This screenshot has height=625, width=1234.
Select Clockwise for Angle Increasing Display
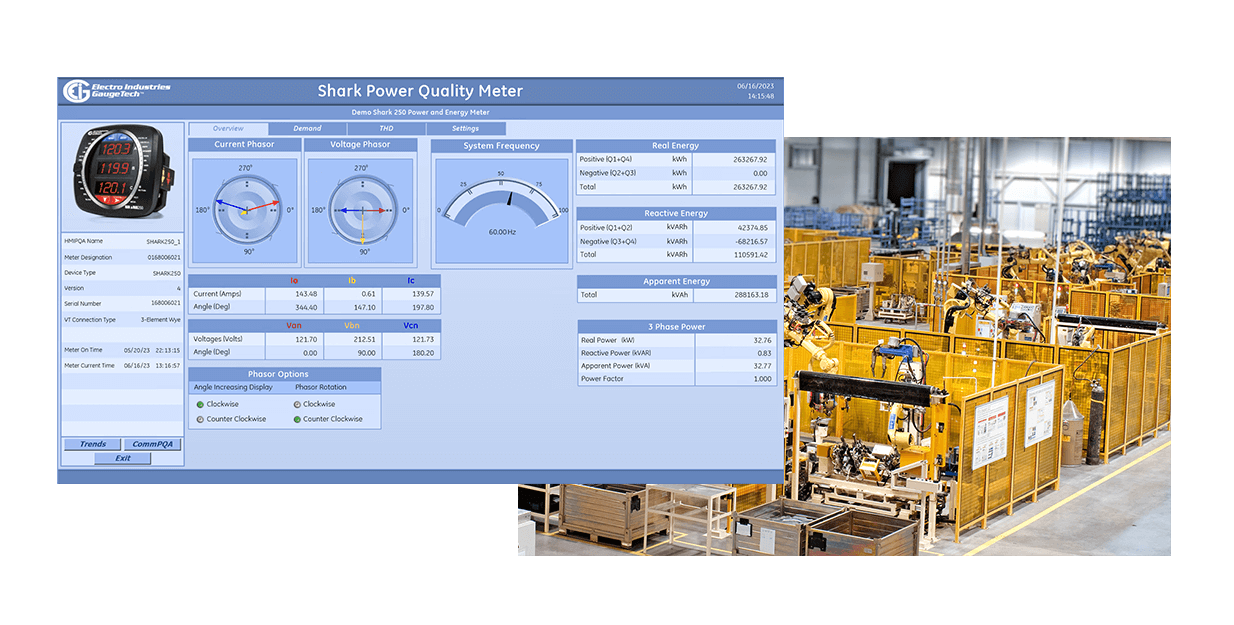pos(217,404)
